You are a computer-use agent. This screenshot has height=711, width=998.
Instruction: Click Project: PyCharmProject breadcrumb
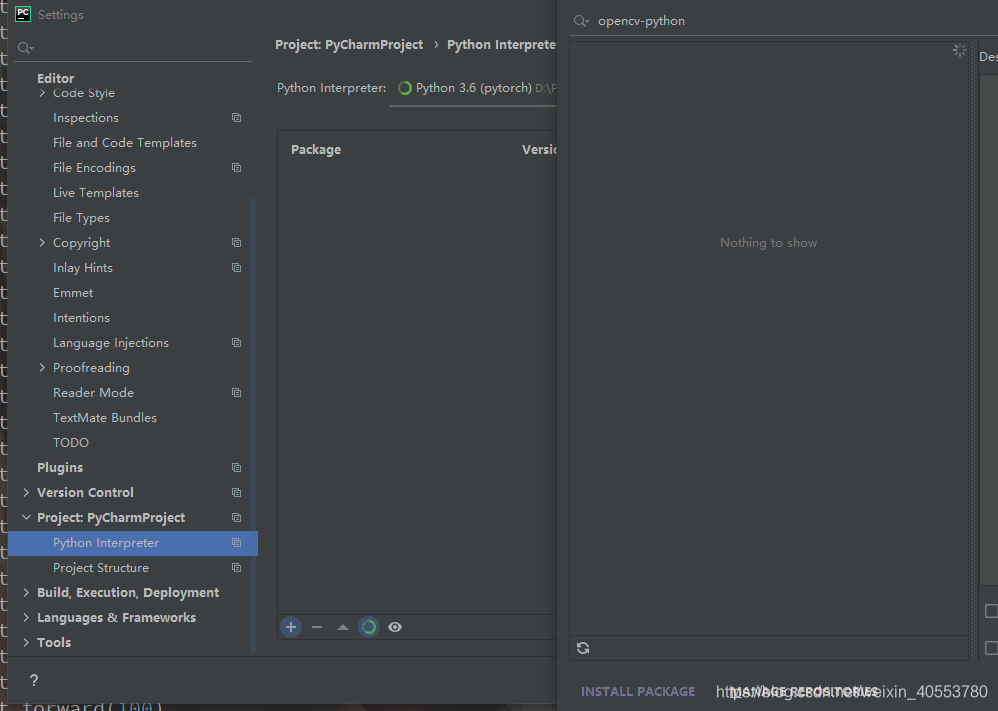349,45
